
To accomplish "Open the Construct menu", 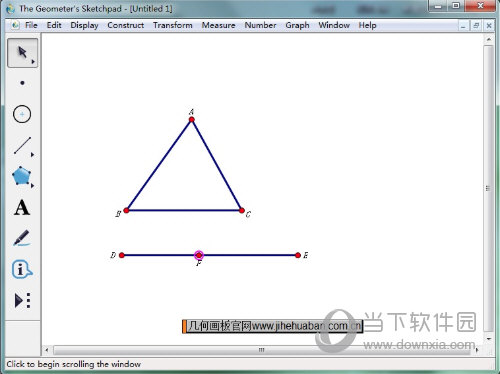I will [126, 25].
